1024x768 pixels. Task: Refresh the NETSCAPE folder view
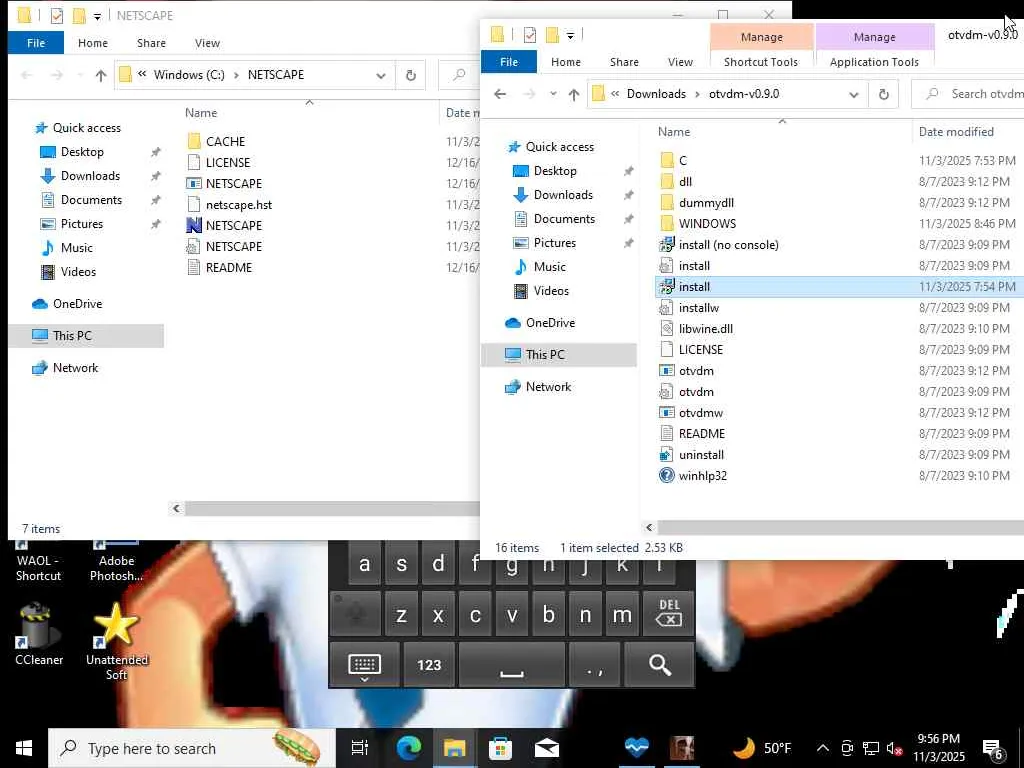411,75
